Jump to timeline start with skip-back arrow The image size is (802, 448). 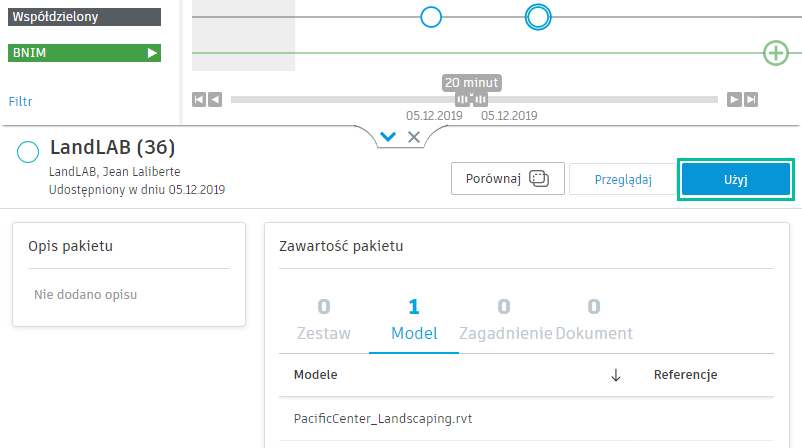(199, 99)
